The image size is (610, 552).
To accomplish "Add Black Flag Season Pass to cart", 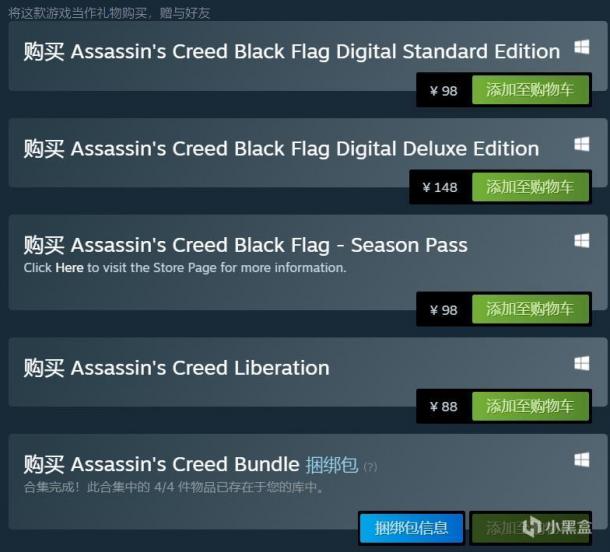I will coord(530,309).
